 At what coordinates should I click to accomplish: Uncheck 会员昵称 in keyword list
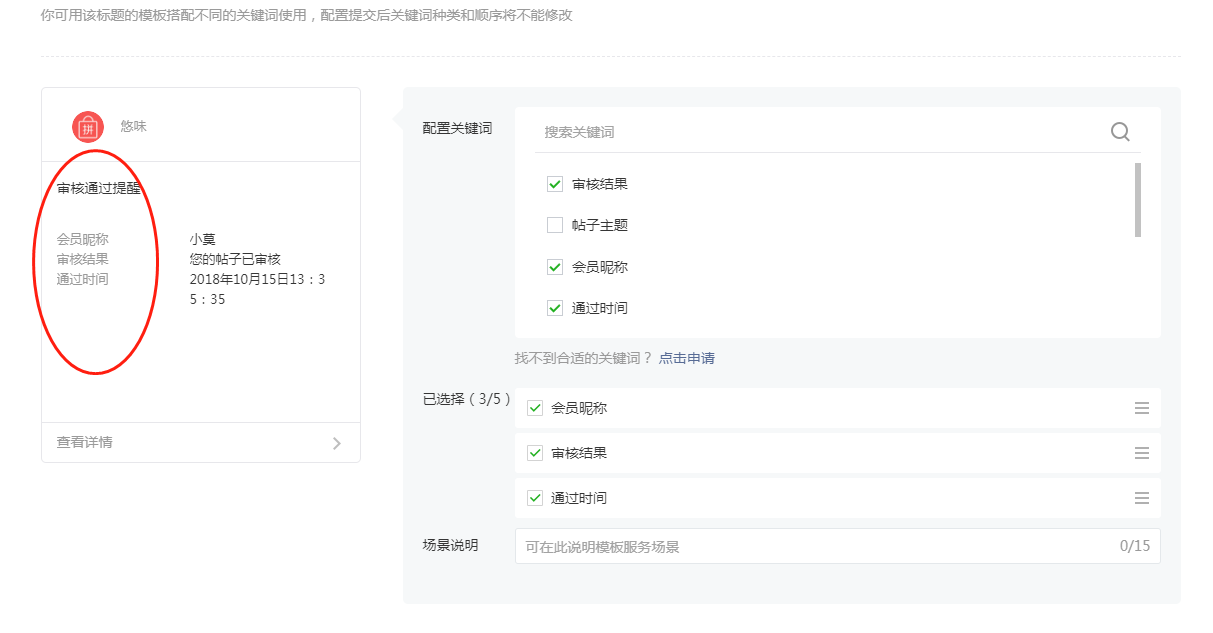(x=555, y=267)
